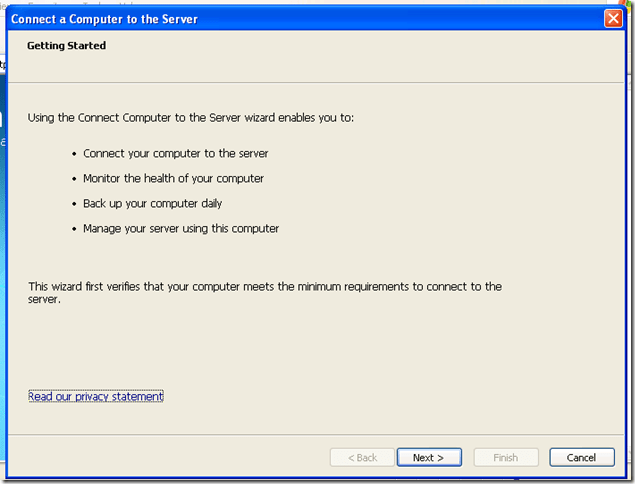Click the greyed-out Back button
The image size is (635, 484).
pos(362,457)
